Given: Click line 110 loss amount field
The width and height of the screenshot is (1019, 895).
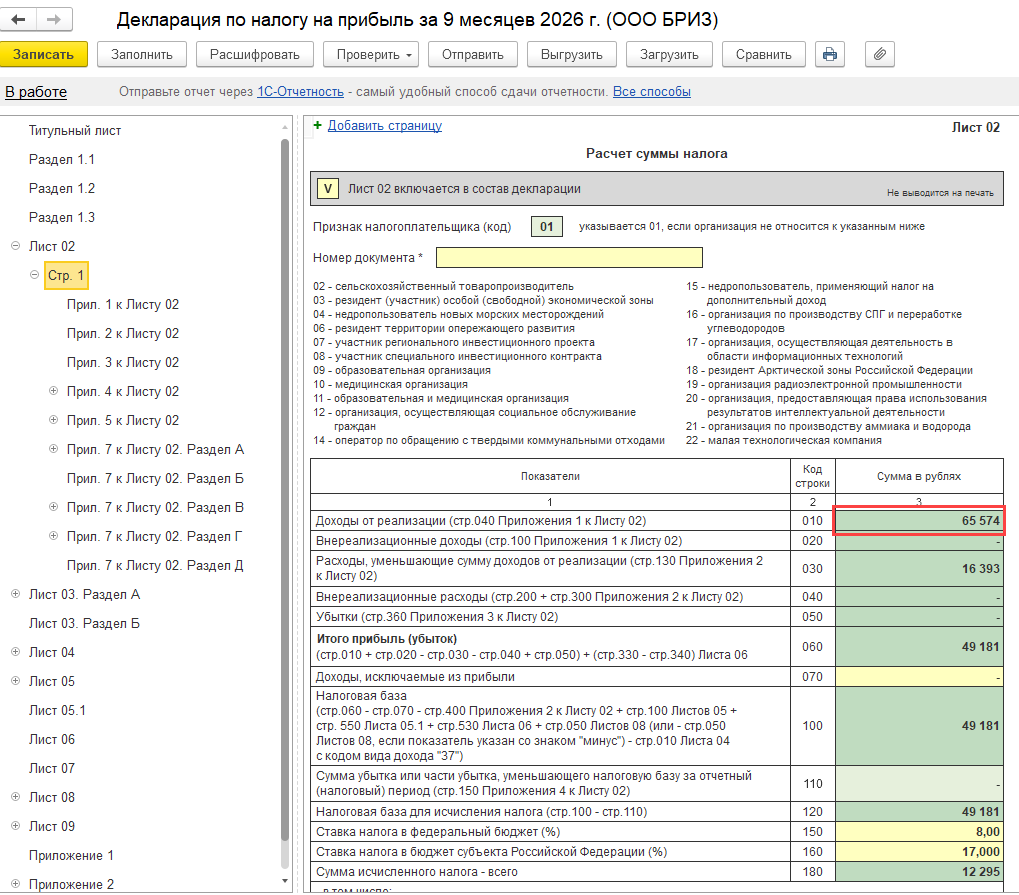Looking at the screenshot, I should tap(919, 784).
